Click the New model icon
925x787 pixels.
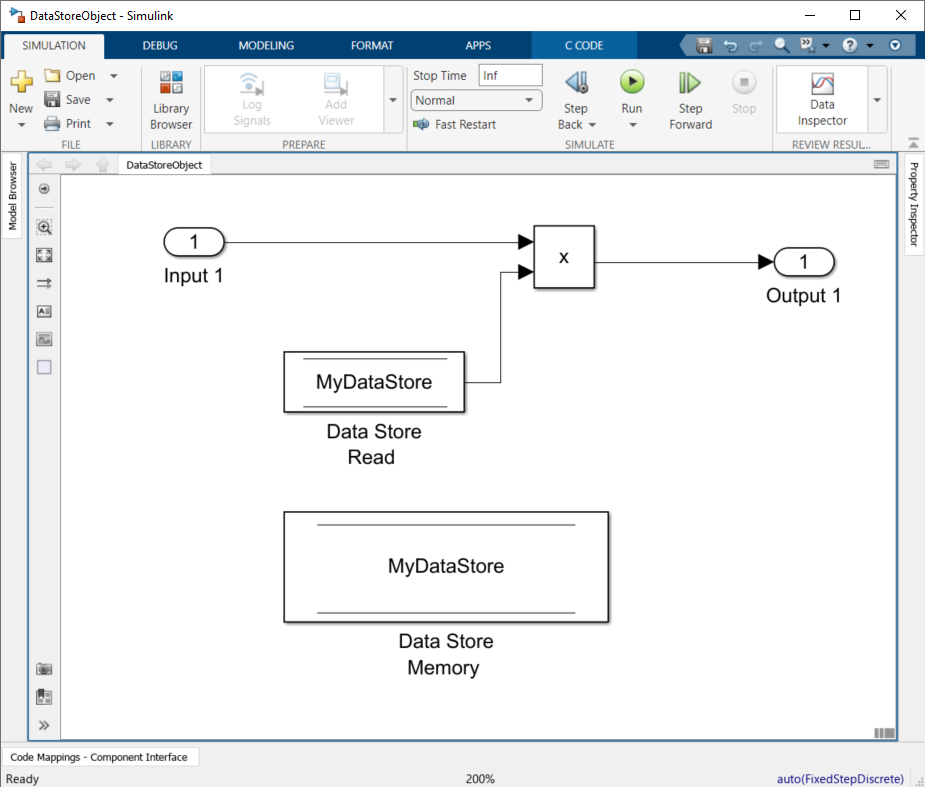[21, 82]
